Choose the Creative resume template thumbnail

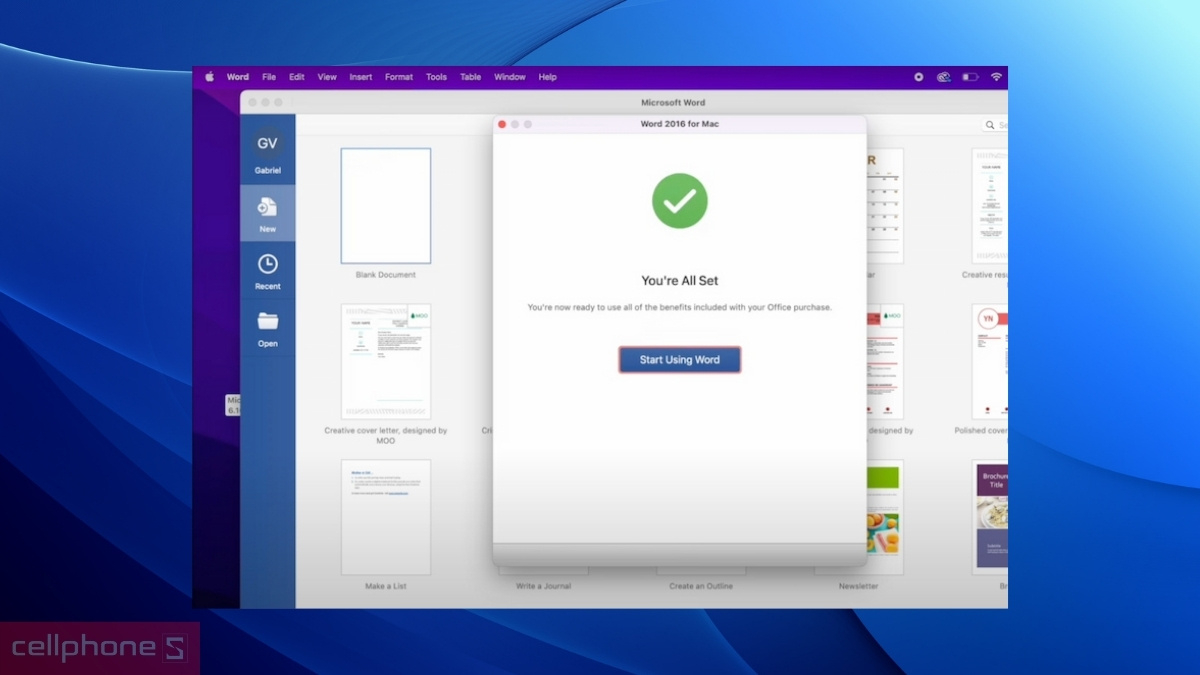989,206
